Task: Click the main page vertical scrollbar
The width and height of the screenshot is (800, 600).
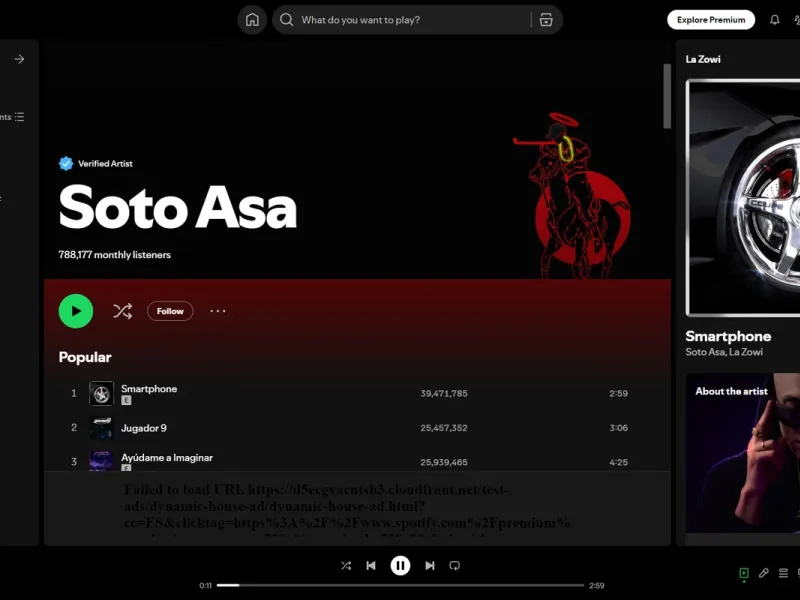Action: [667, 96]
